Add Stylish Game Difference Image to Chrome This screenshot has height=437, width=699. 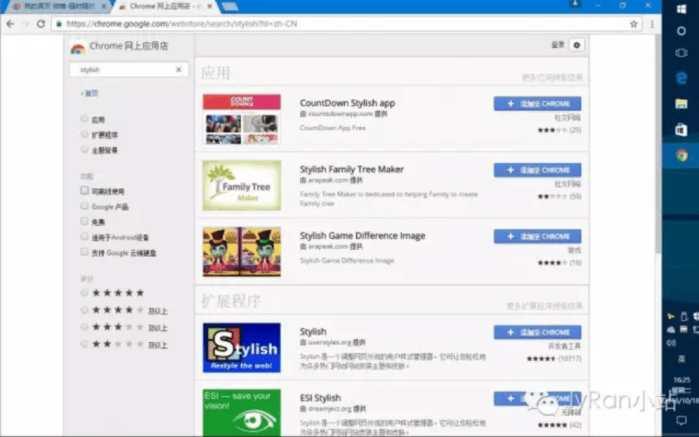click(x=537, y=236)
